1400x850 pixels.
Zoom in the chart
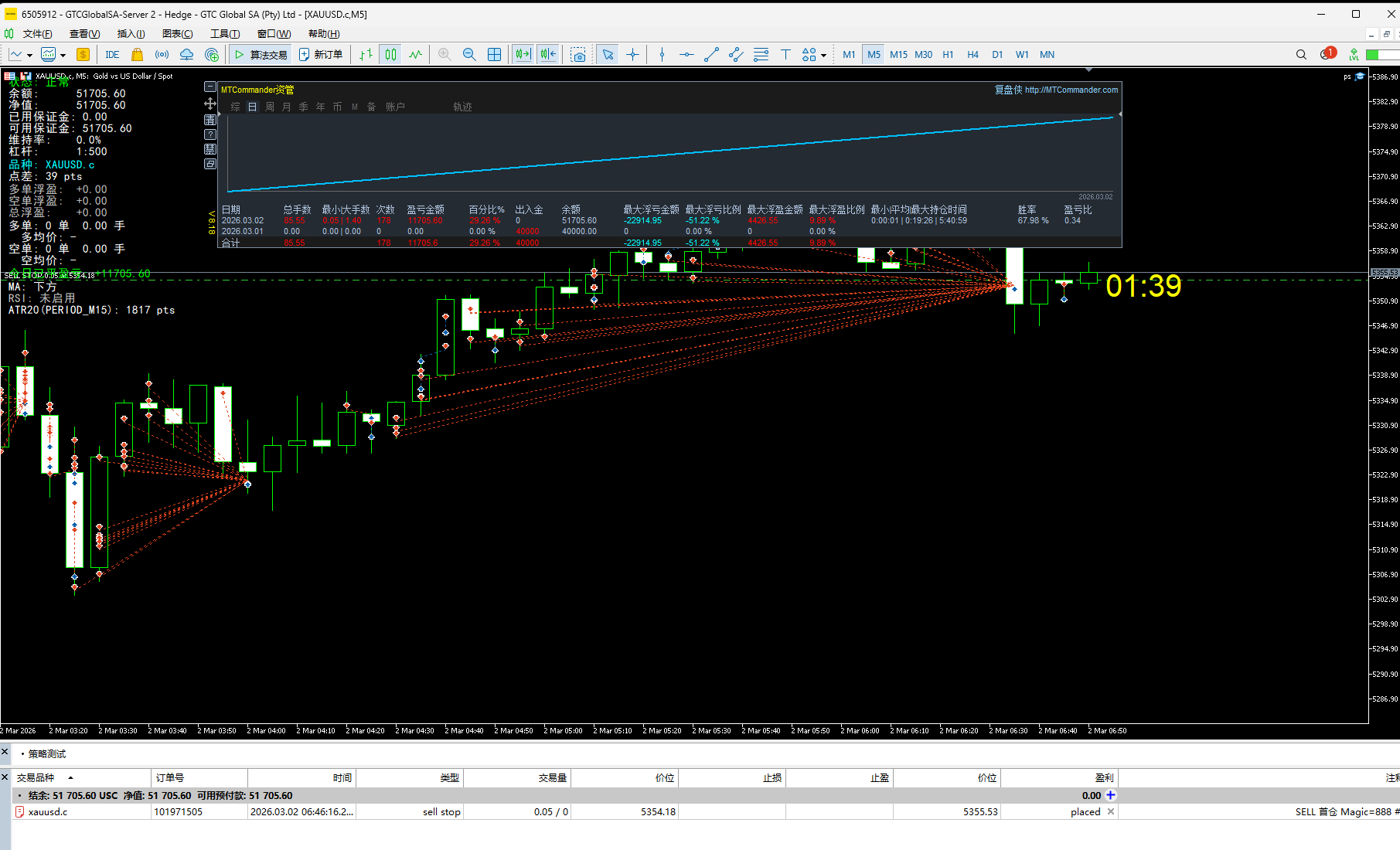tap(445, 54)
